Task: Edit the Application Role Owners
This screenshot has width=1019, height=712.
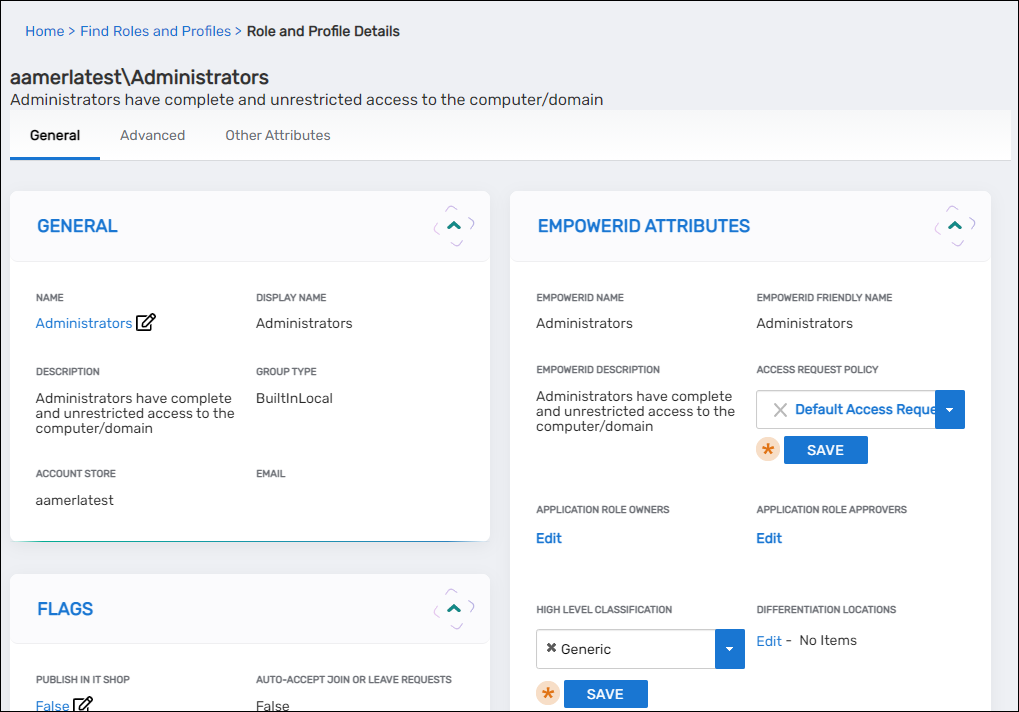Action: 549,538
